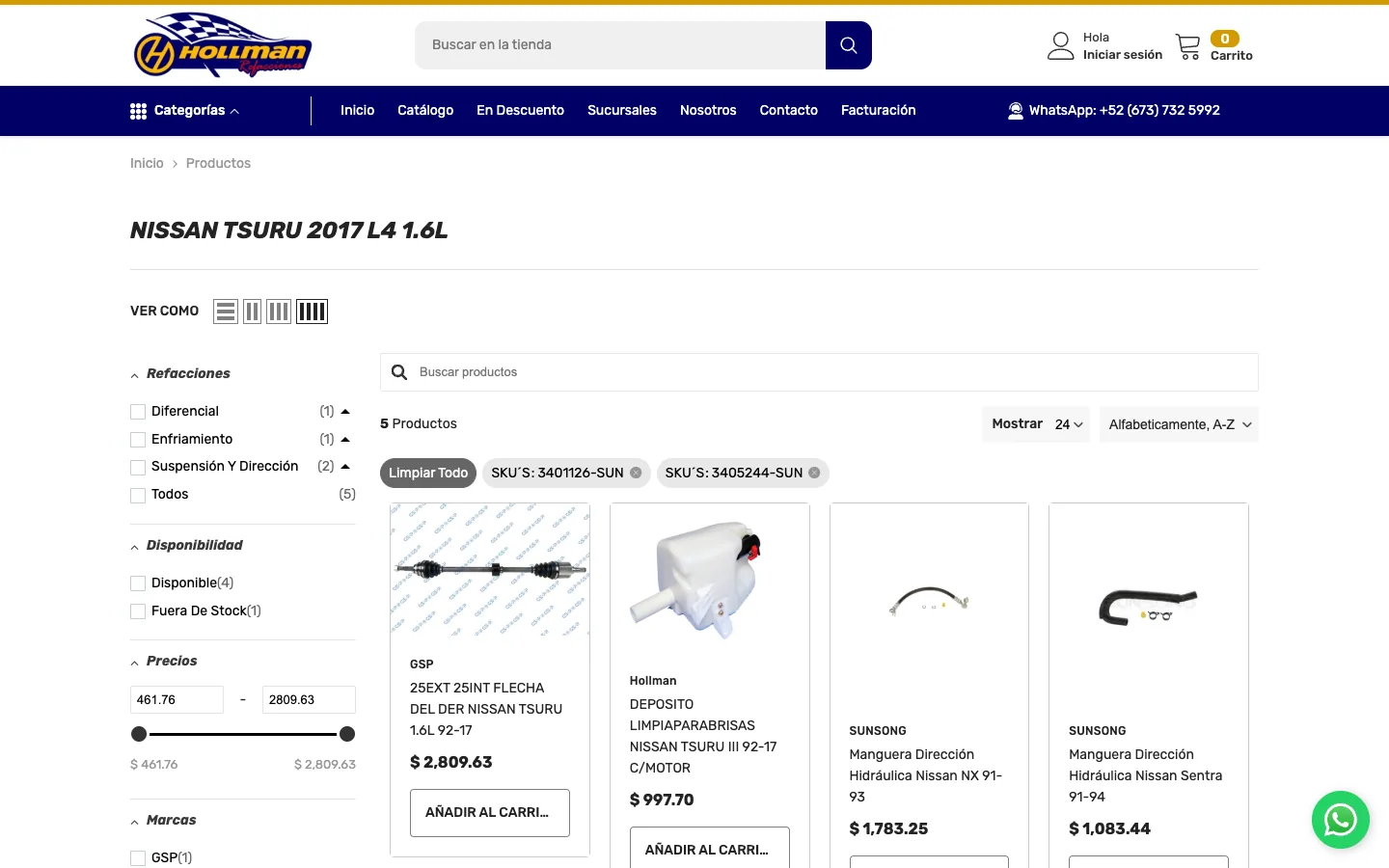Screen dimensions: 1389x868
Task: Open Sucursales menu item
Action: pos(622,111)
